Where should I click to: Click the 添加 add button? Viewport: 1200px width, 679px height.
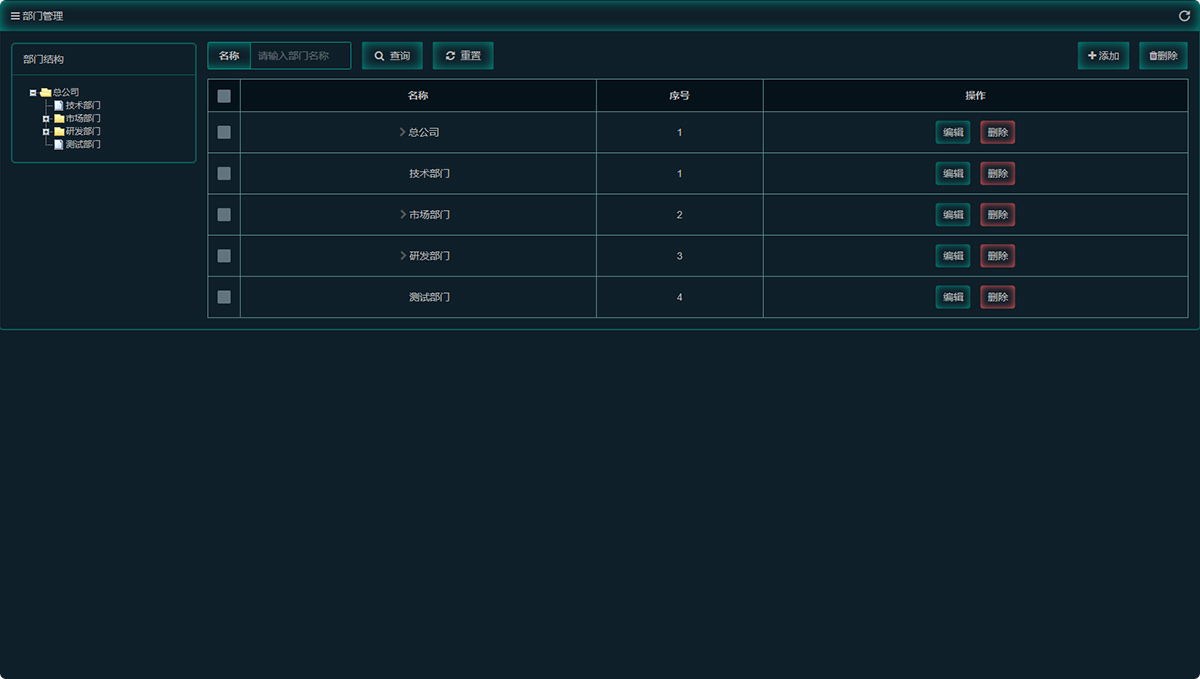coord(1103,56)
